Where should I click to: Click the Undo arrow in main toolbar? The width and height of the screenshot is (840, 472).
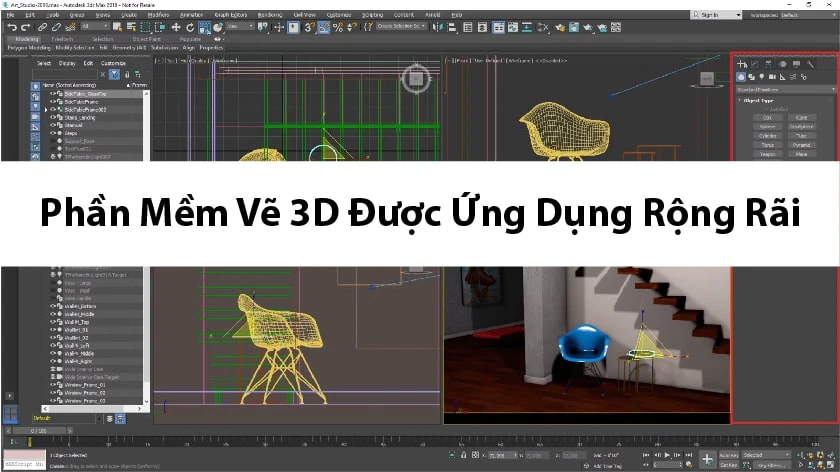click(12, 27)
